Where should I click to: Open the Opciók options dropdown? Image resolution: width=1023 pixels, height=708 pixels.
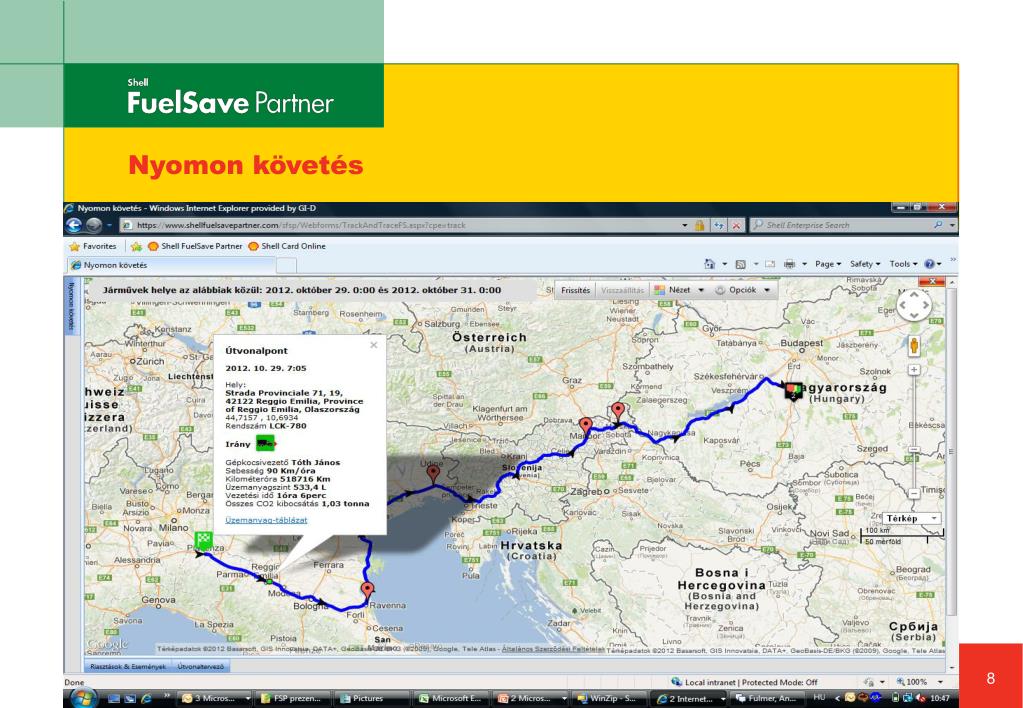click(742, 290)
